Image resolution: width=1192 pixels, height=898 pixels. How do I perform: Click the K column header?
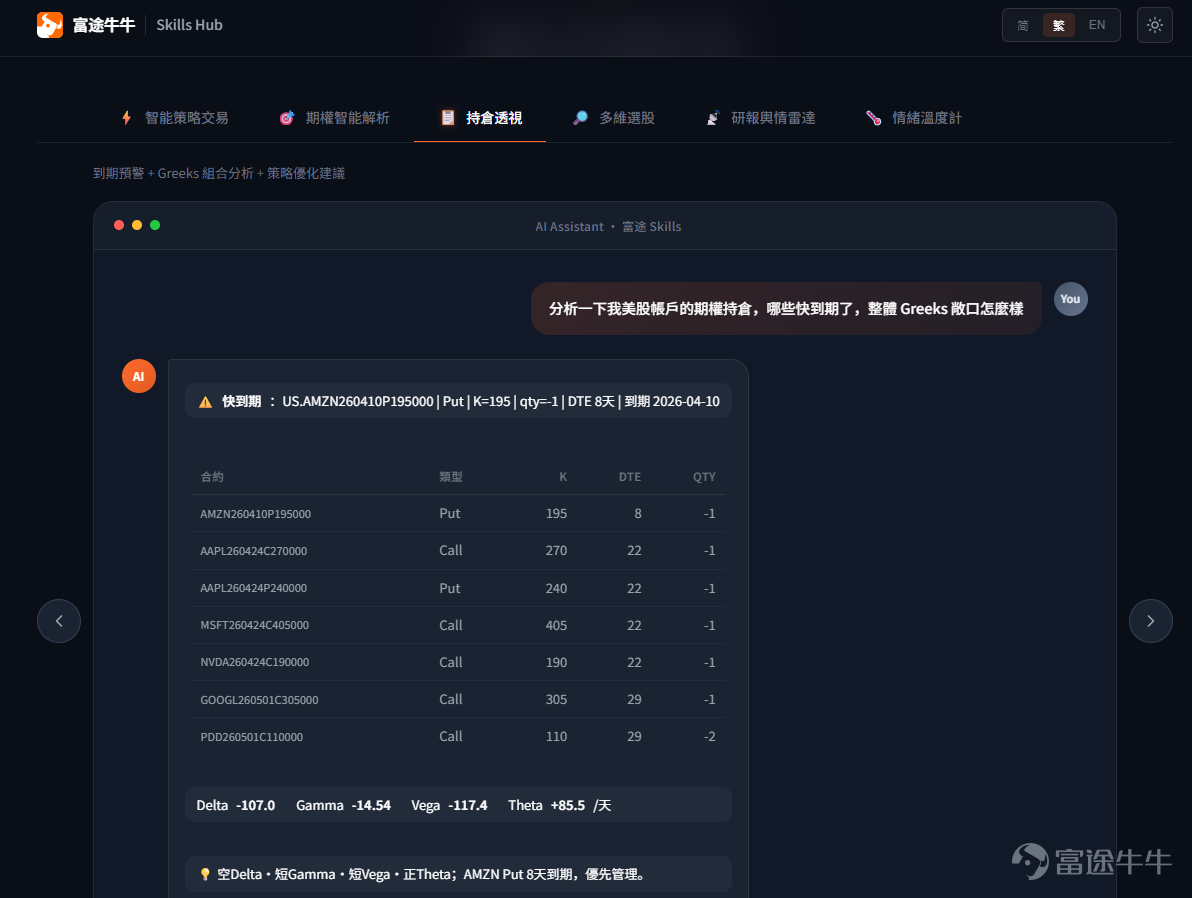[563, 477]
